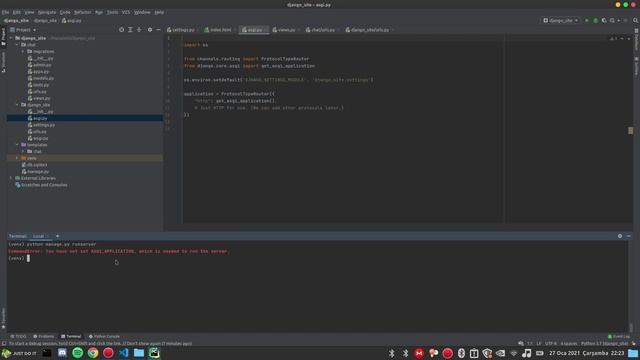Open the Event Log
This screenshot has height=360, width=640.
pos(619,336)
